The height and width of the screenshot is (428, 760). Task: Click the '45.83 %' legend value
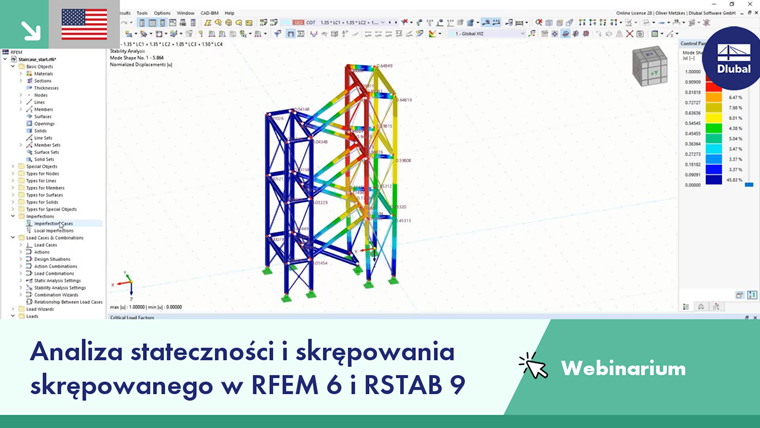pos(734,180)
